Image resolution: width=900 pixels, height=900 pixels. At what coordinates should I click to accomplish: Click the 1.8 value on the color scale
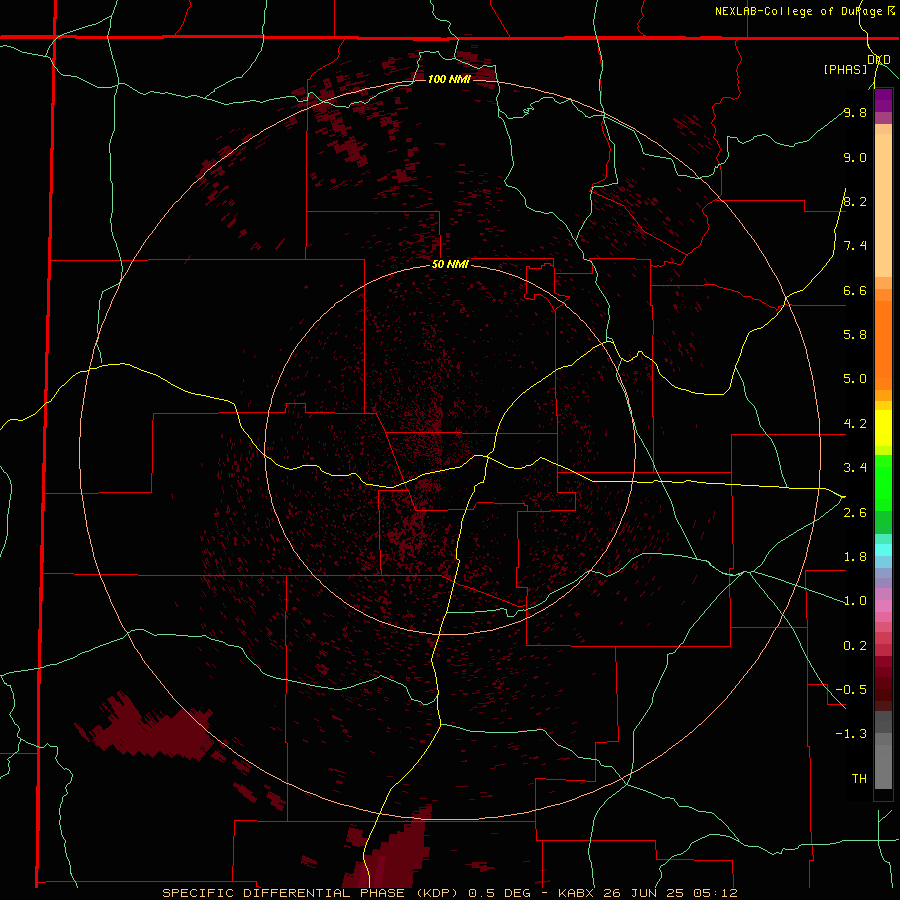pos(855,557)
